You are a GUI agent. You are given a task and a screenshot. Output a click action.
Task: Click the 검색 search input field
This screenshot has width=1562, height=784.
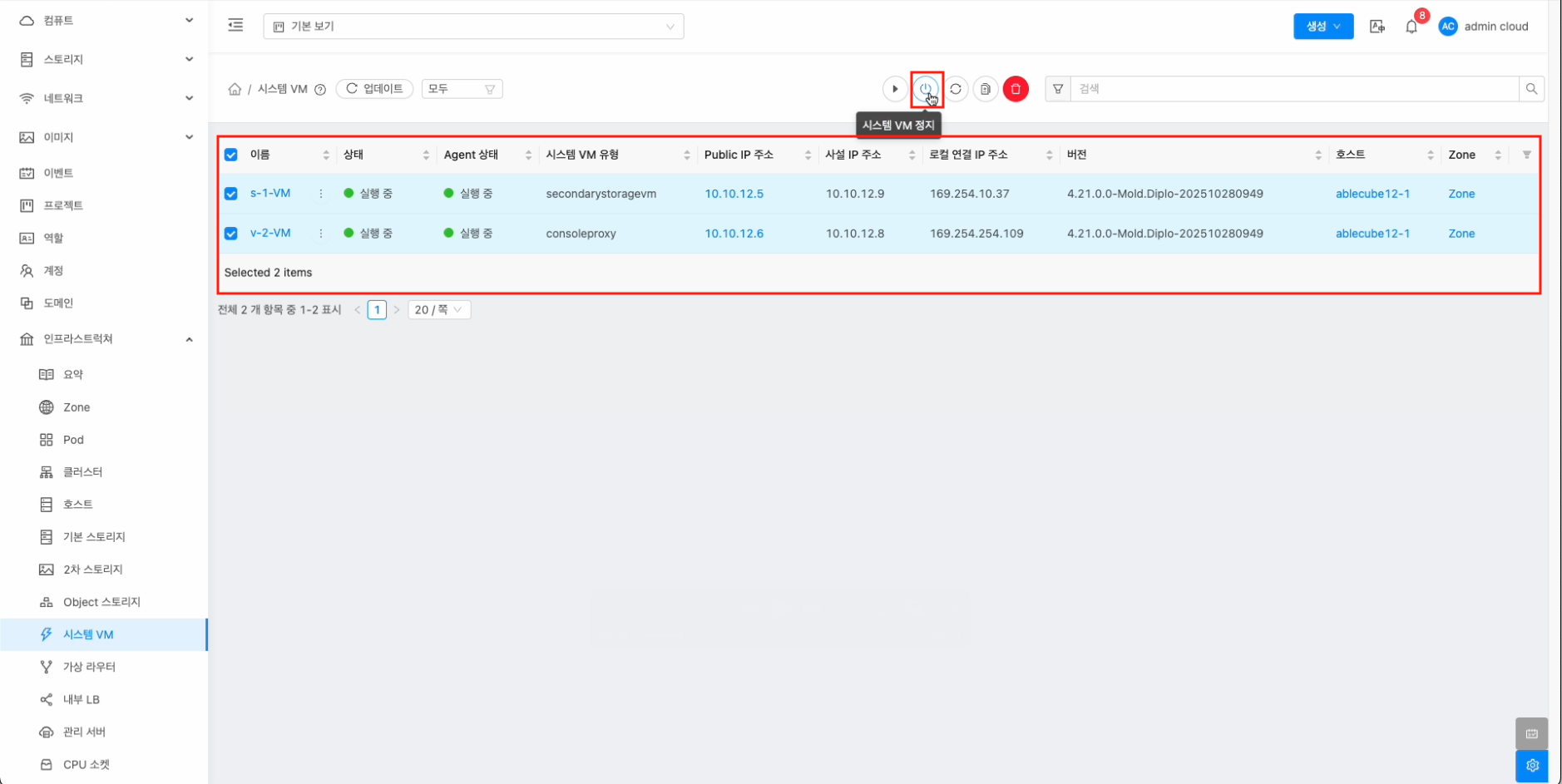pyautogui.click(x=1293, y=89)
